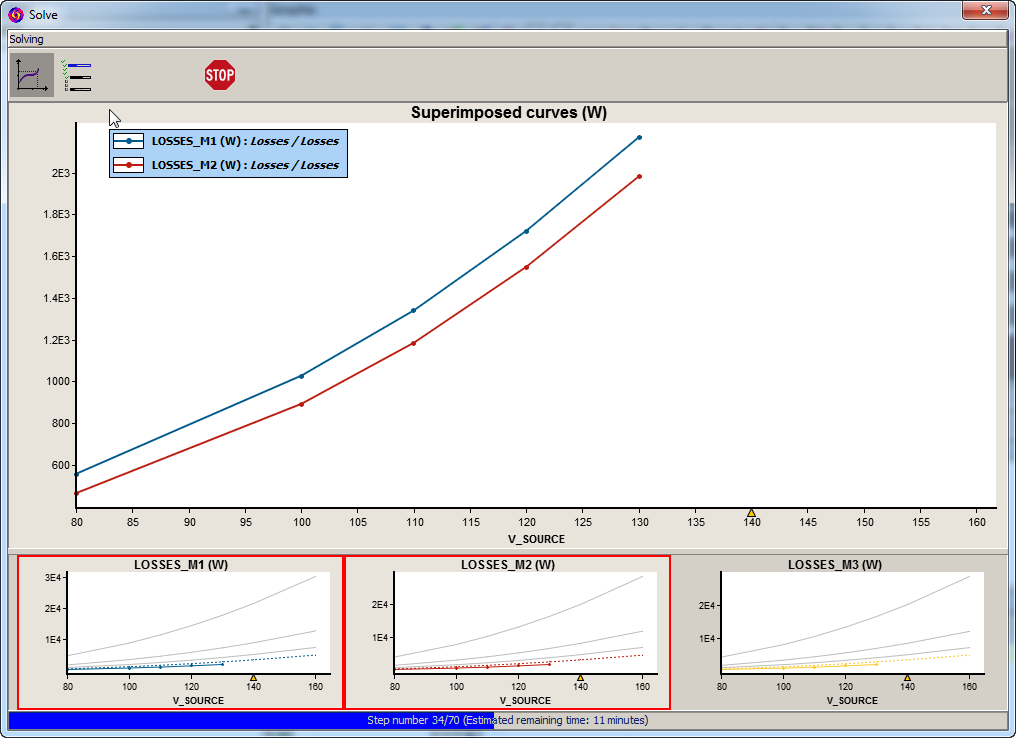Image resolution: width=1016 pixels, height=738 pixels.
Task: Click the Solve app icon in title bar
Action: (x=16, y=15)
